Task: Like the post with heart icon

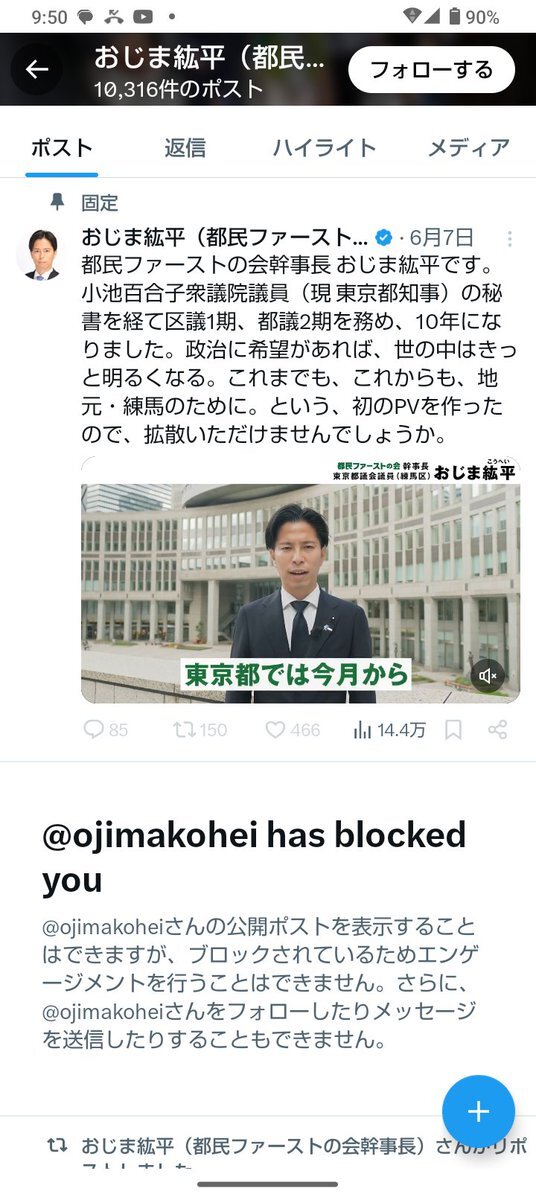Action: pos(292,730)
